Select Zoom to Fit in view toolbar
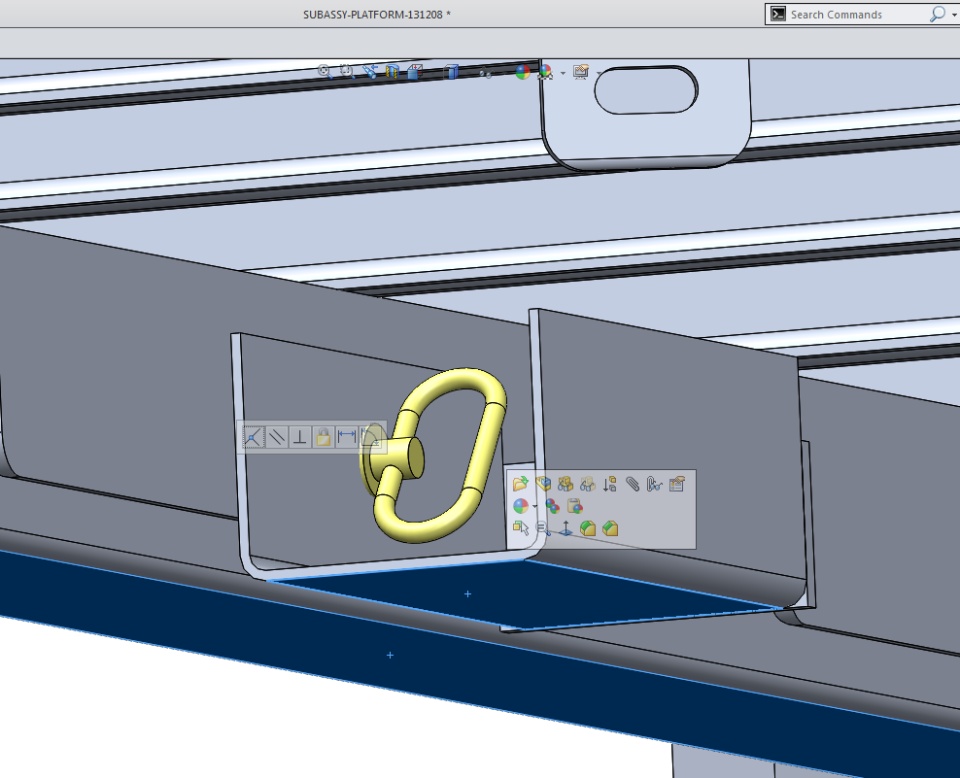Viewport: 960px width, 778px height. (324, 72)
